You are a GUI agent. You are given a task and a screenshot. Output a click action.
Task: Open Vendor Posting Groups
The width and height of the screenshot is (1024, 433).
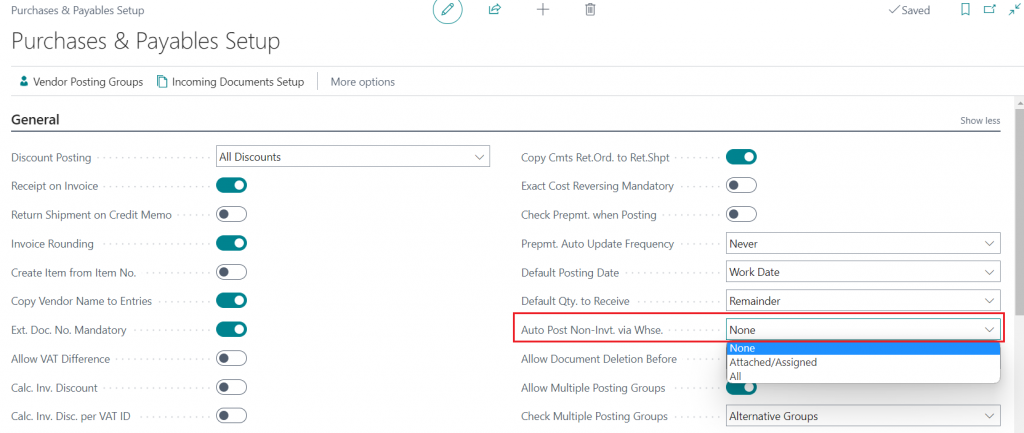click(82, 82)
